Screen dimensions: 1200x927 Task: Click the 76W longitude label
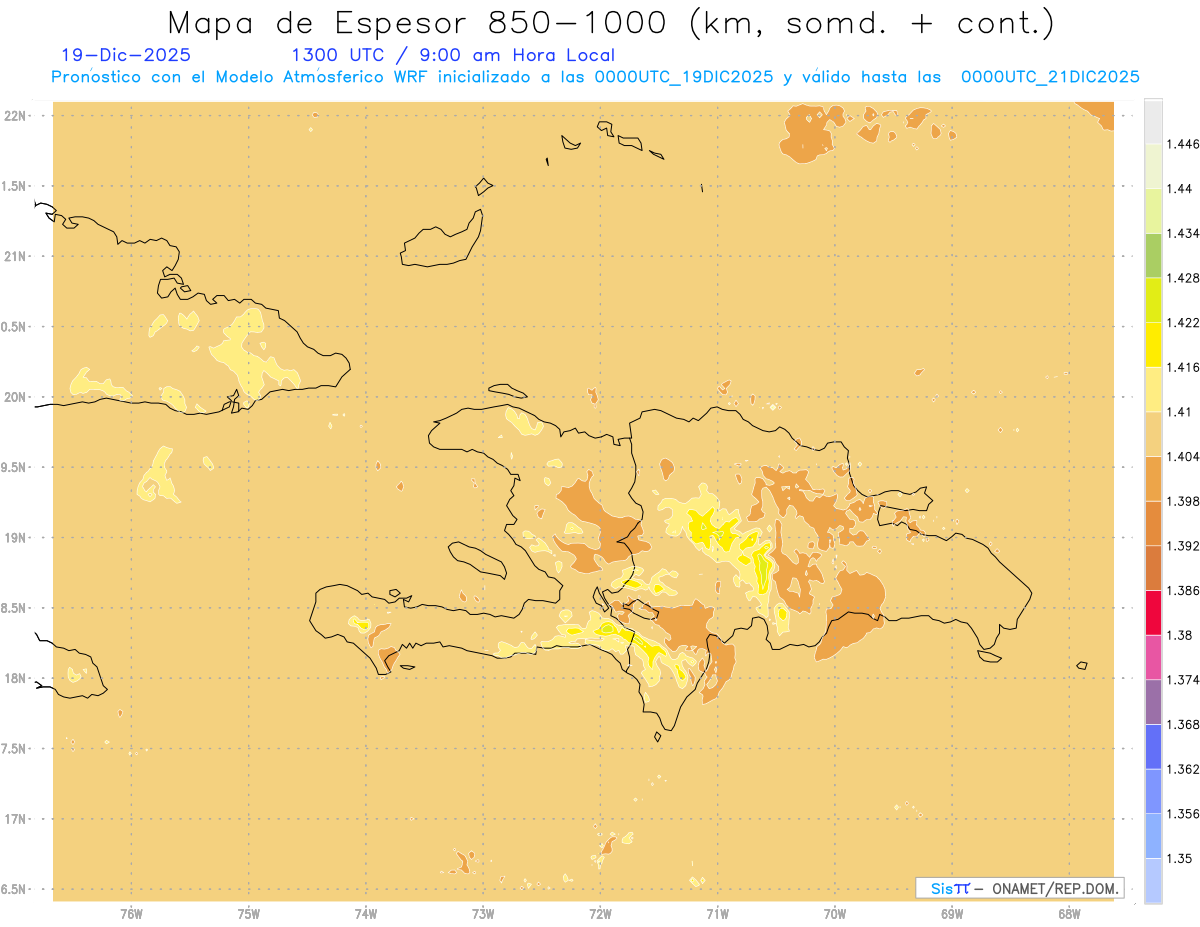[x=131, y=914]
